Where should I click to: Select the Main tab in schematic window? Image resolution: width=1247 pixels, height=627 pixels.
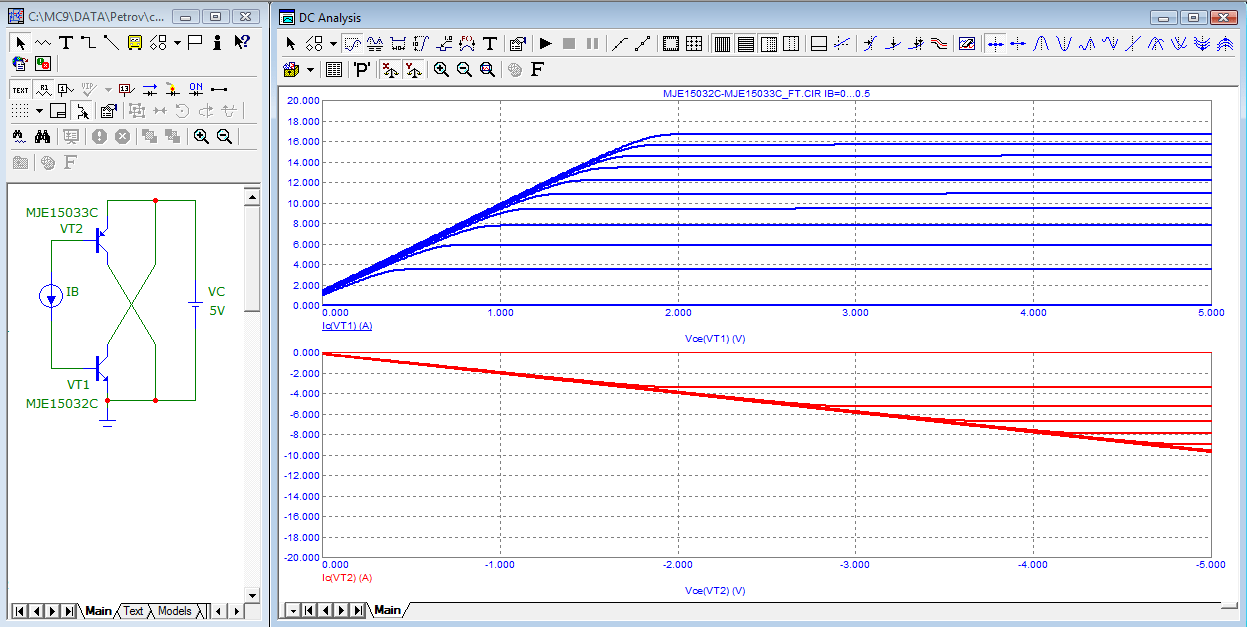tap(98, 611)
